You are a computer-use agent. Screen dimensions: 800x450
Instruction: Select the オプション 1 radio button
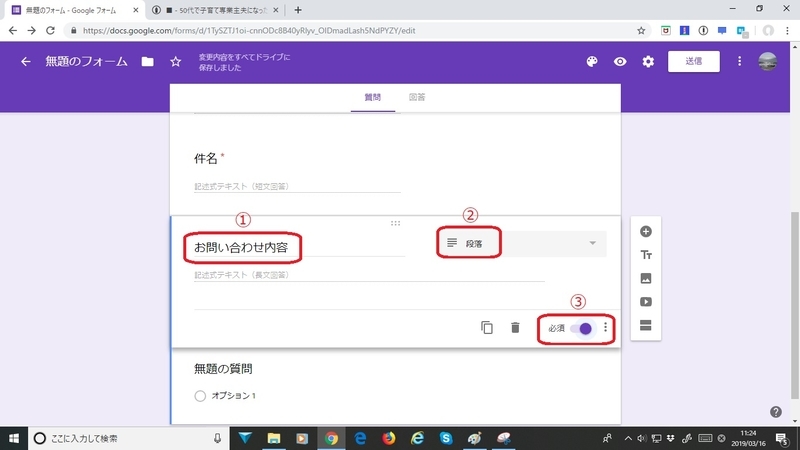point(200,396)
